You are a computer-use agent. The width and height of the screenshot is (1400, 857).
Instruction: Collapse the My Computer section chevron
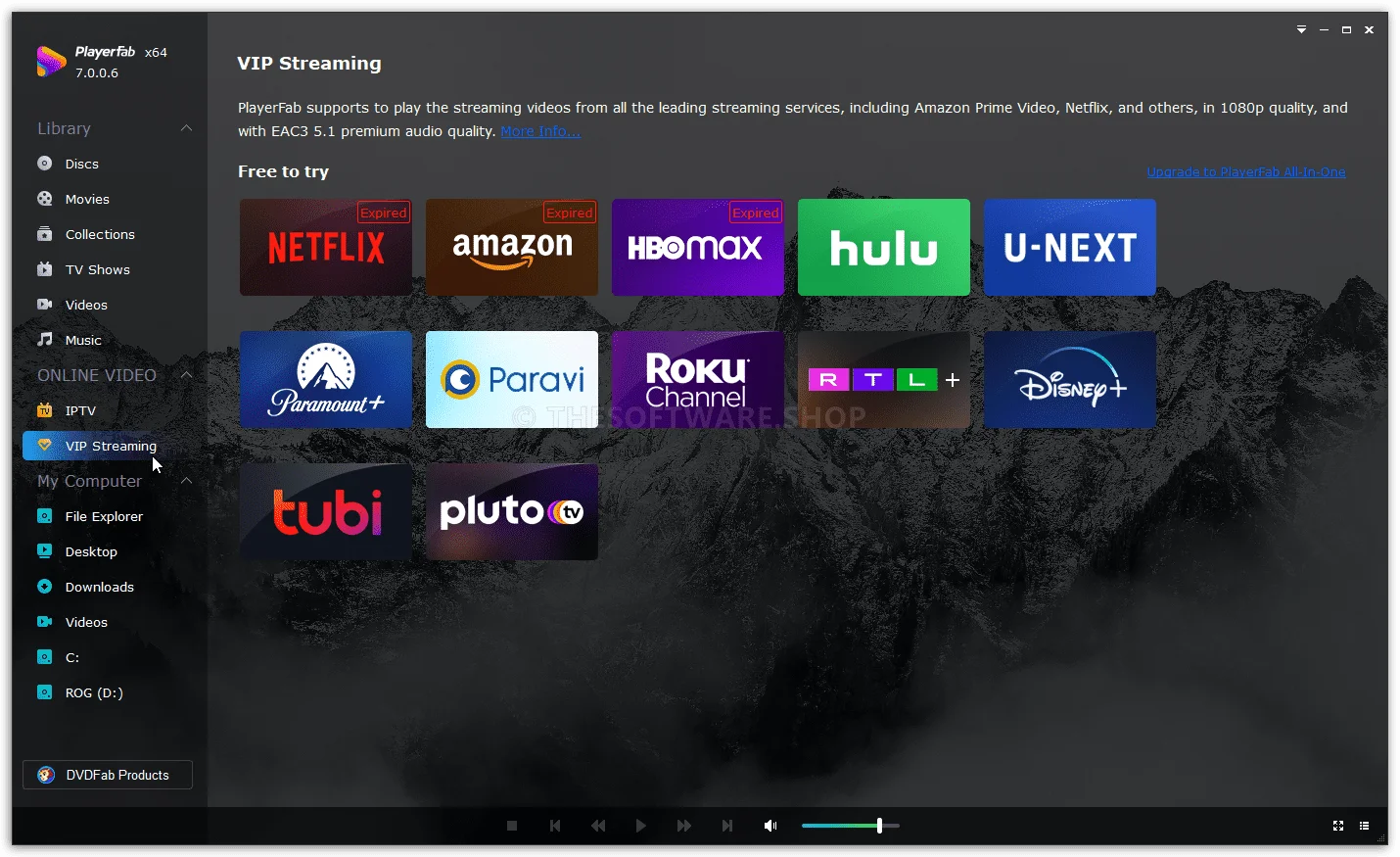186,481
